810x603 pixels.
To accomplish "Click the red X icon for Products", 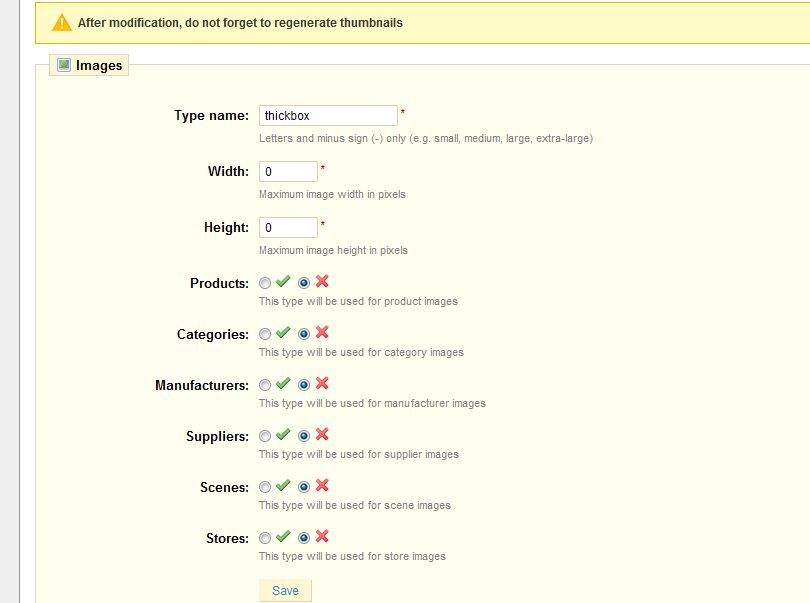I will (322, 281).
